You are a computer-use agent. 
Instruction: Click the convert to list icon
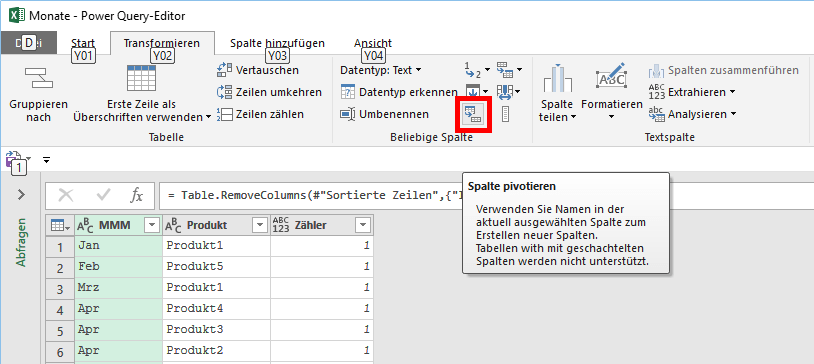505,114
